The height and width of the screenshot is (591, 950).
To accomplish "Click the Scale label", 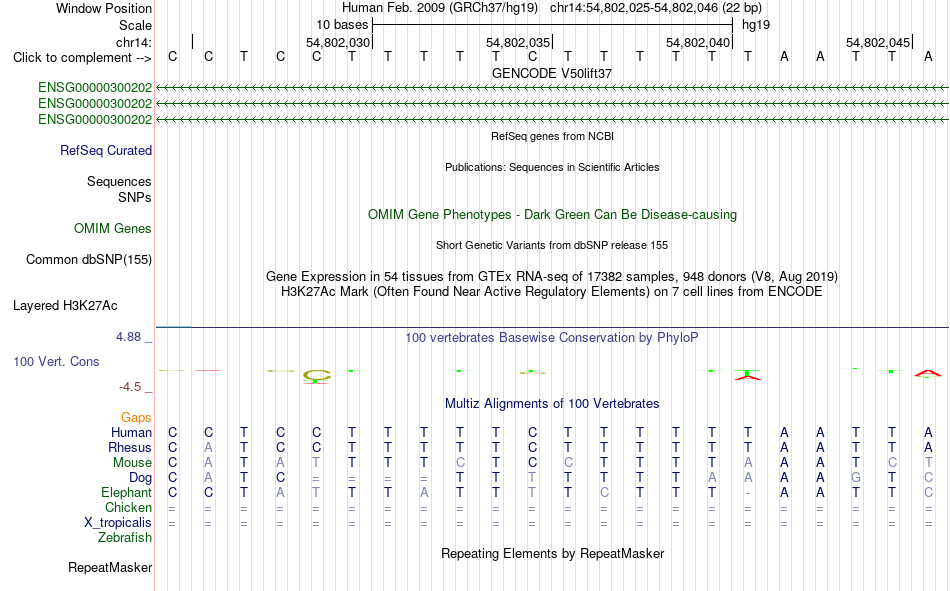I will (135, 25).
